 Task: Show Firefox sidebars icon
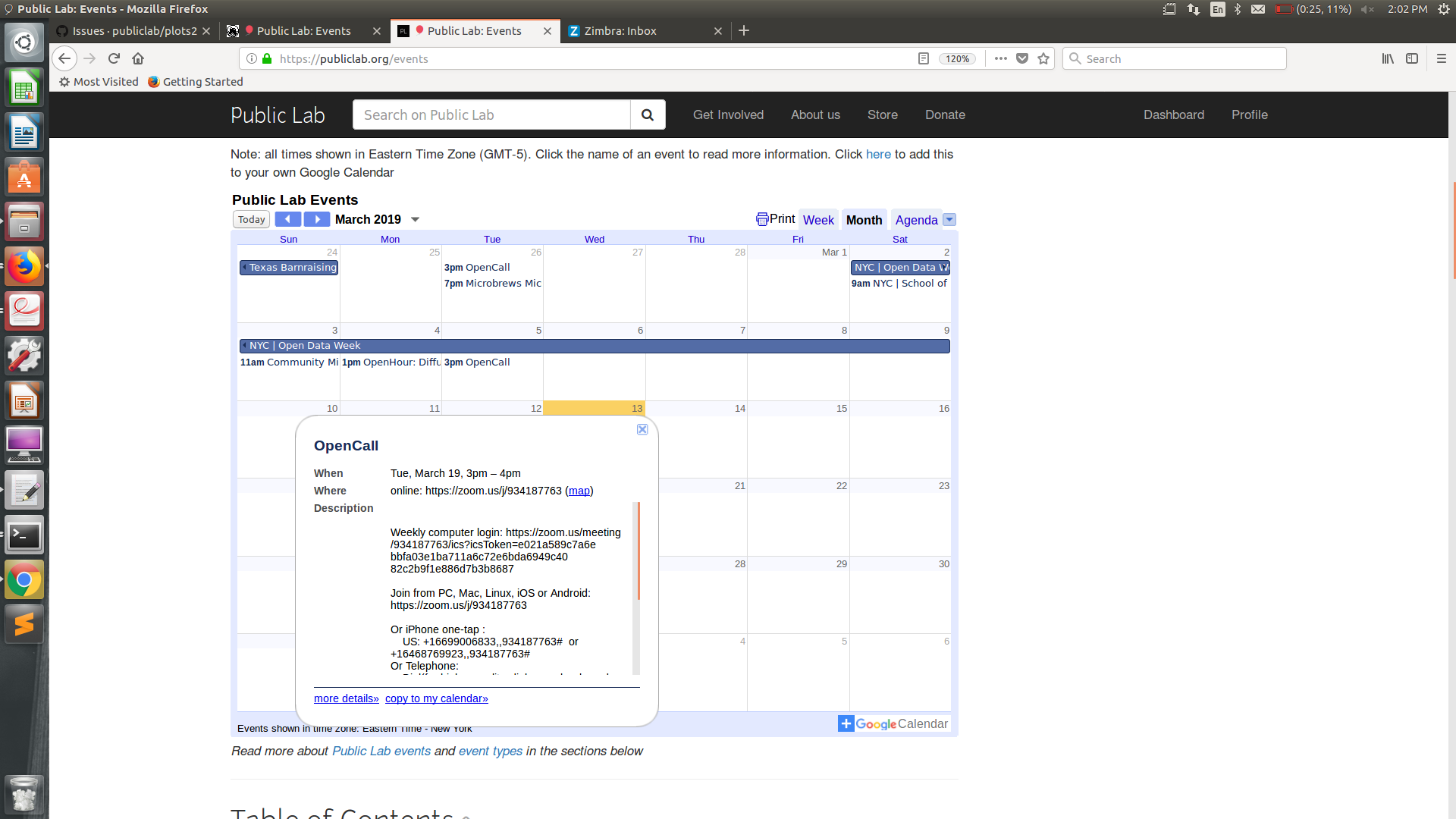(x=1412, y=58)
